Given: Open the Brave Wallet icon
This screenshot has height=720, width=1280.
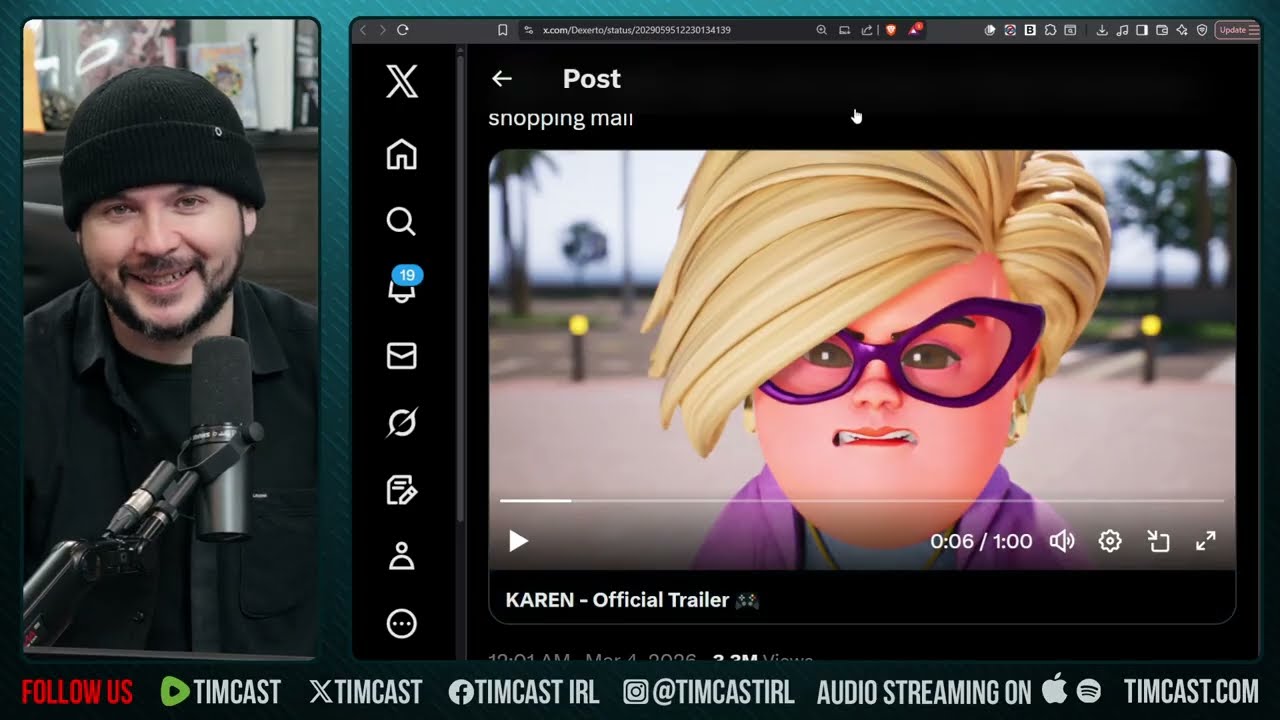Looking at the screenshot, I should coord(1162,30).
